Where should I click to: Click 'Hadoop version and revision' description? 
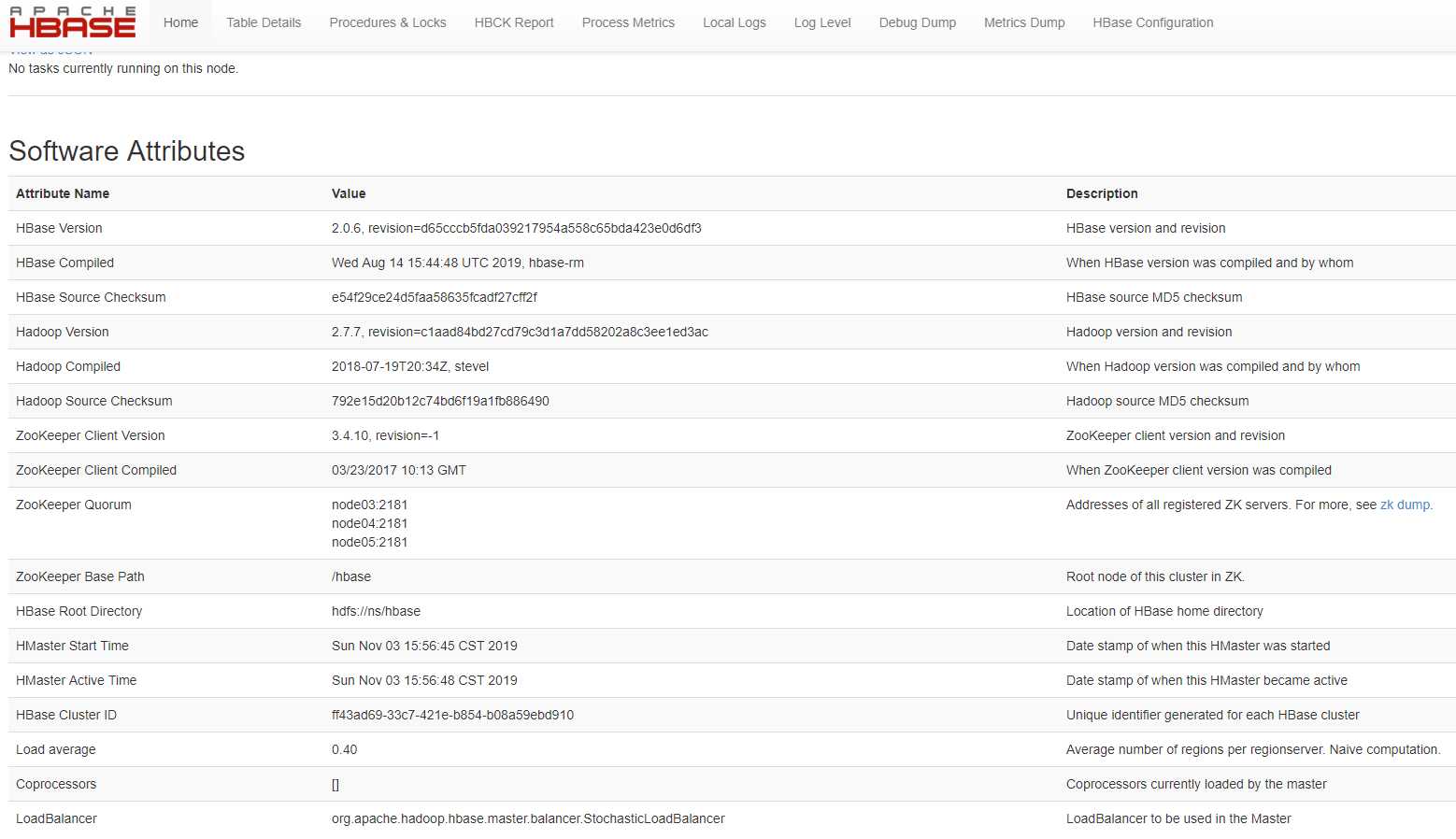point(1149,332)
